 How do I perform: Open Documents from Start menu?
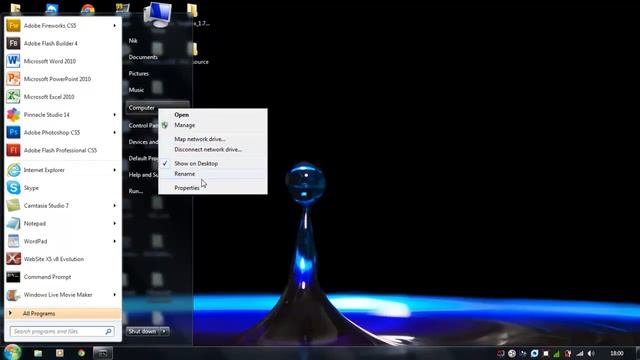pos(143,57)
